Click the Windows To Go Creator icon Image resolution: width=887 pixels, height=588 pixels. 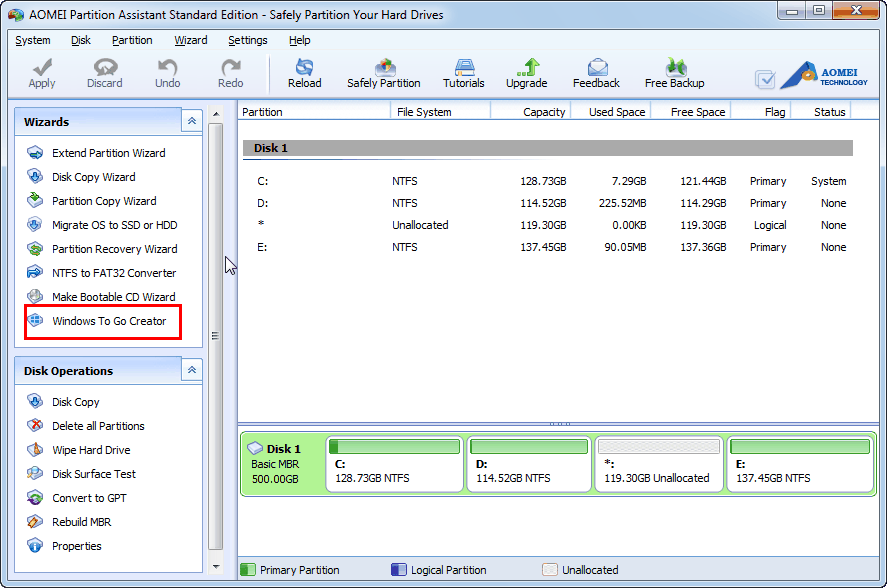[x=35, y=320]
